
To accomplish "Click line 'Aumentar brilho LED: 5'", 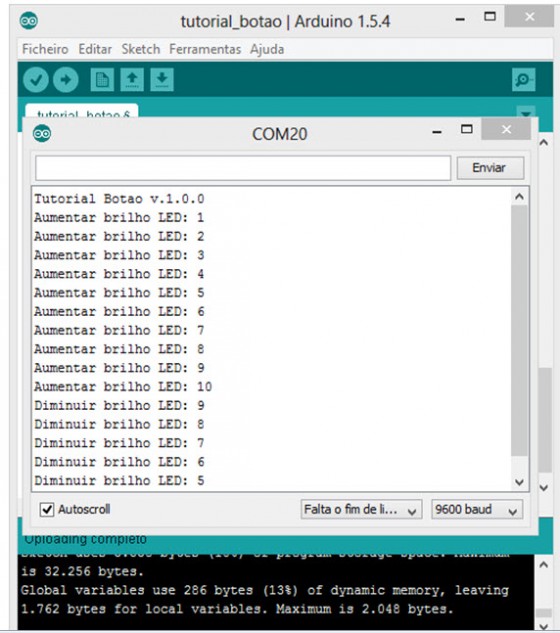I will point(119,293).
